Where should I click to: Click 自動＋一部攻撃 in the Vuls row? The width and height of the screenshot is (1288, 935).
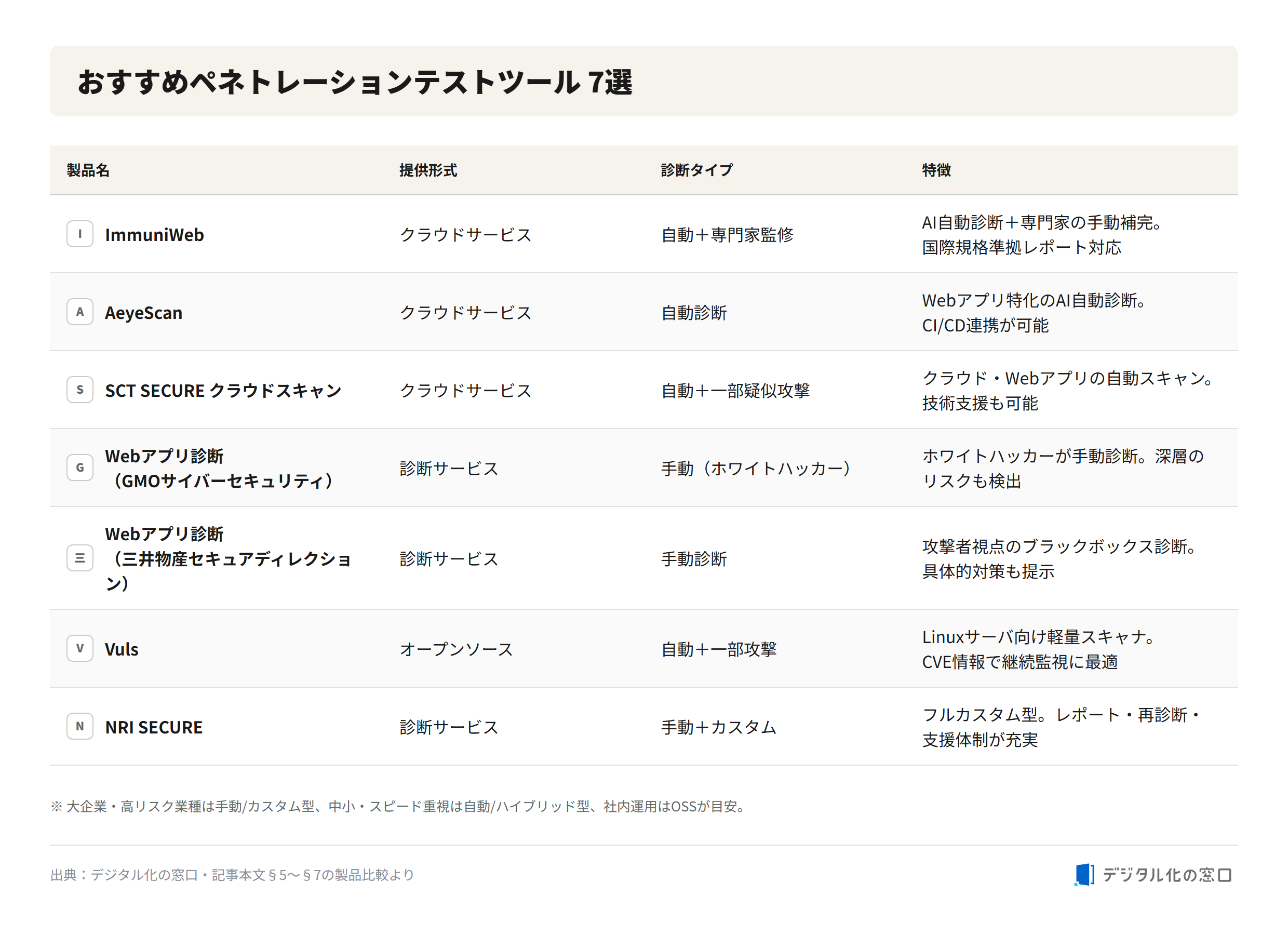pos(719,649)
